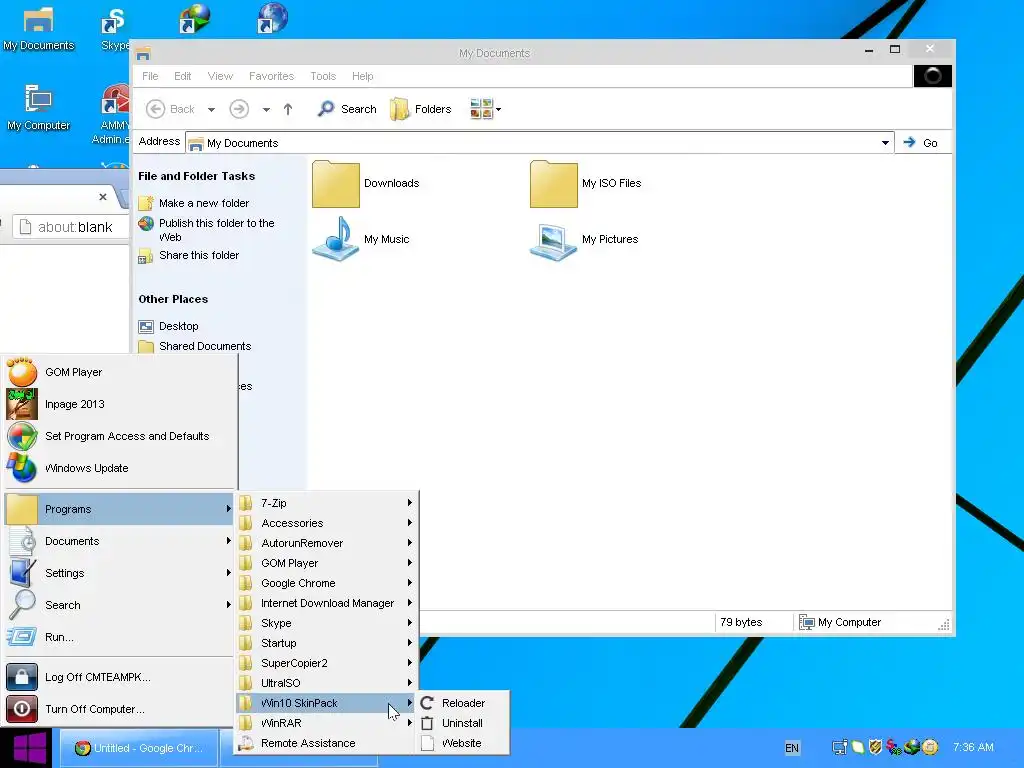Expand the UltraISO program folder
Screen dimensions: 1024x768
coord(326,683)
